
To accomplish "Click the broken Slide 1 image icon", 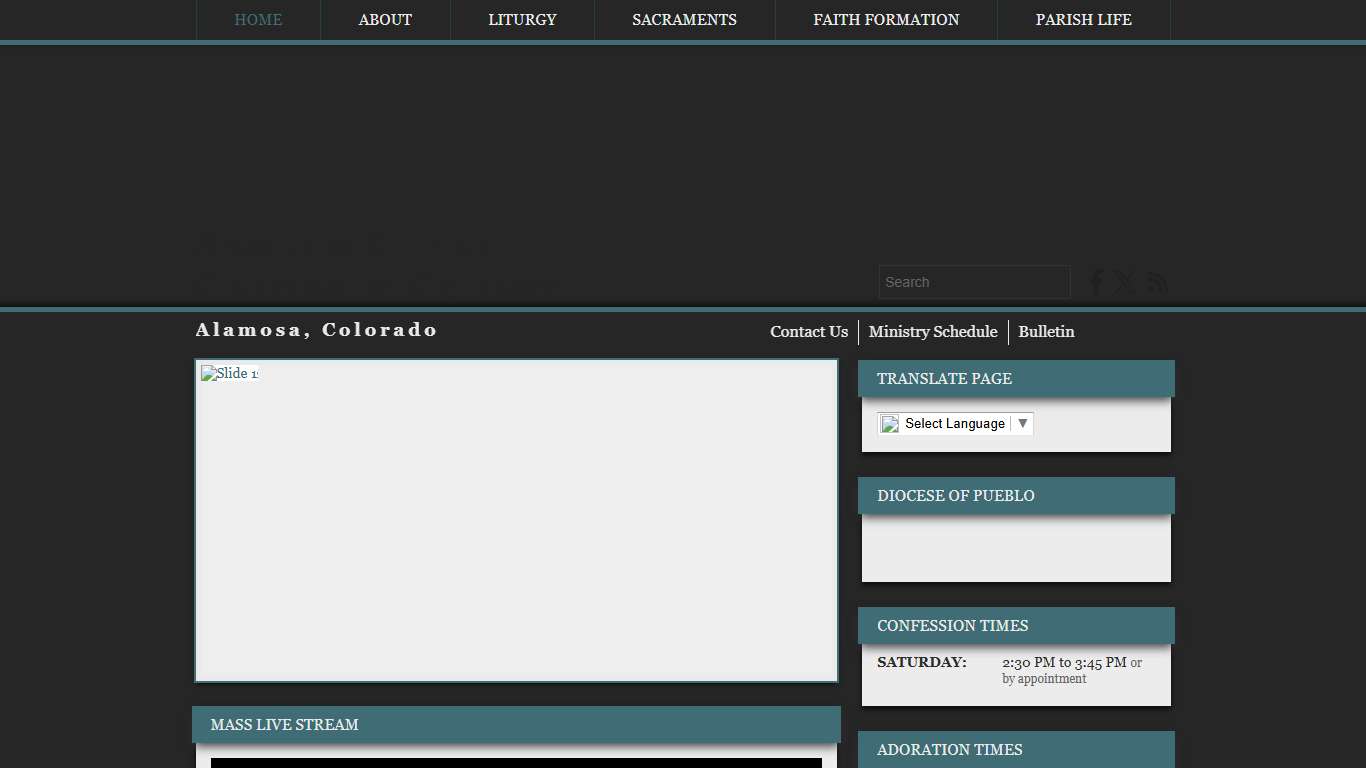I will (x=209, y=373).
